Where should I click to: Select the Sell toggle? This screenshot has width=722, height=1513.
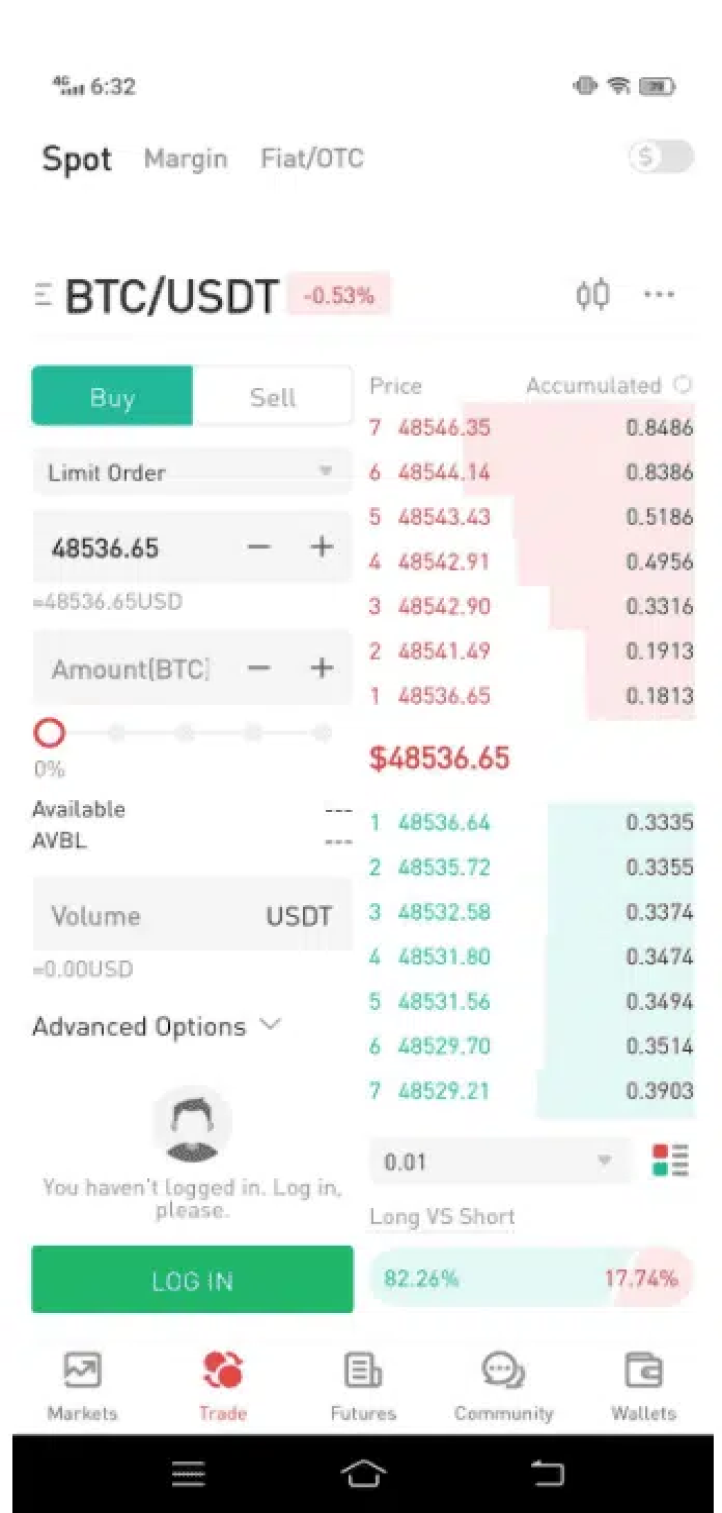pos(272,396)
